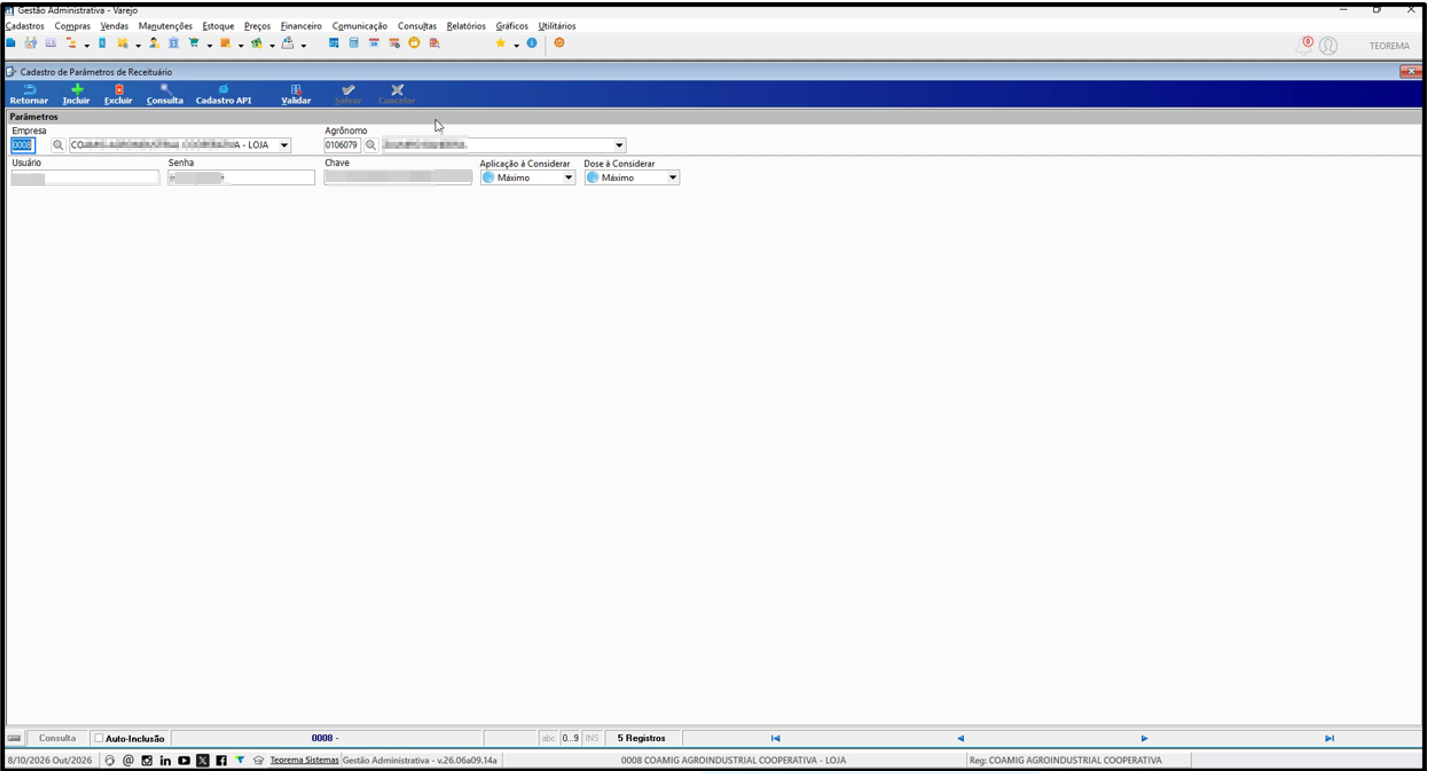The height and width of the screenshot is (774, 1429).
Task: Open the Relatórios menu
Action: (x=466, y=26)
